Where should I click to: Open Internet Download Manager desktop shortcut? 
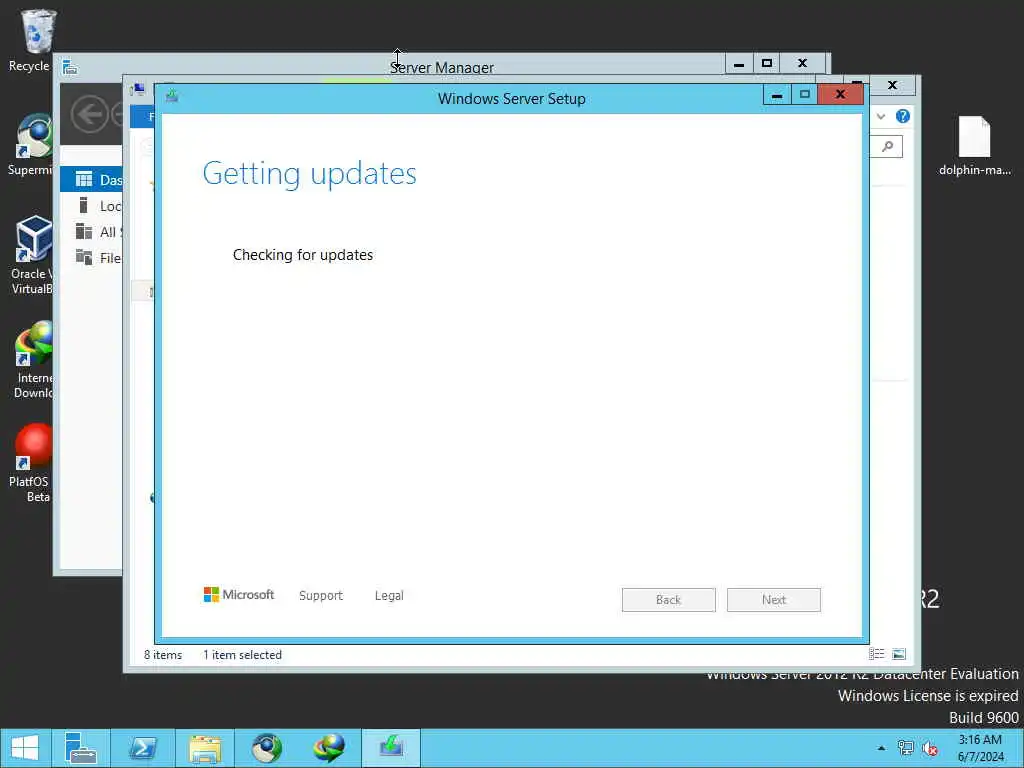[x=33, y=359]
